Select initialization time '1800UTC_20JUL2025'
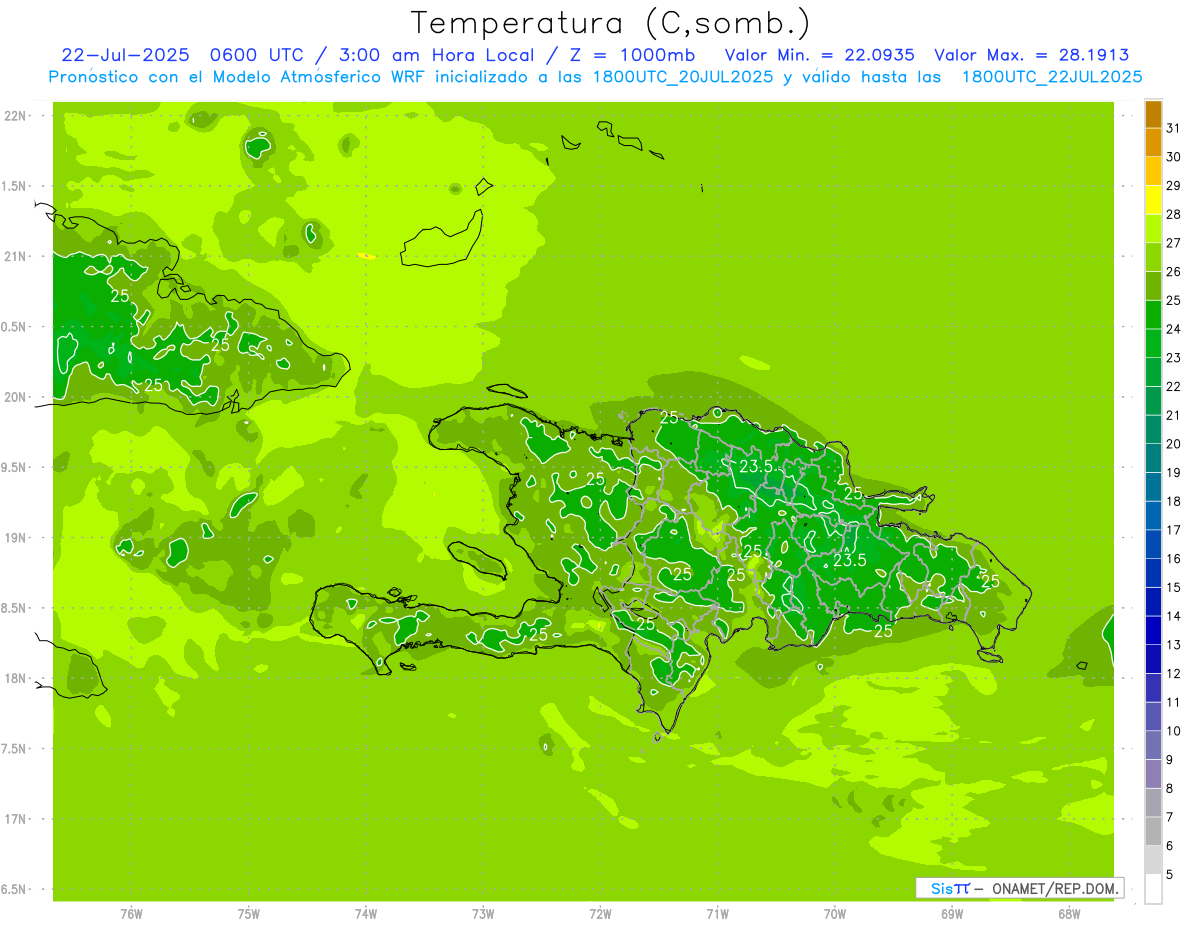This screenshot has height=927, width=1200. click(x=684, y=77)
